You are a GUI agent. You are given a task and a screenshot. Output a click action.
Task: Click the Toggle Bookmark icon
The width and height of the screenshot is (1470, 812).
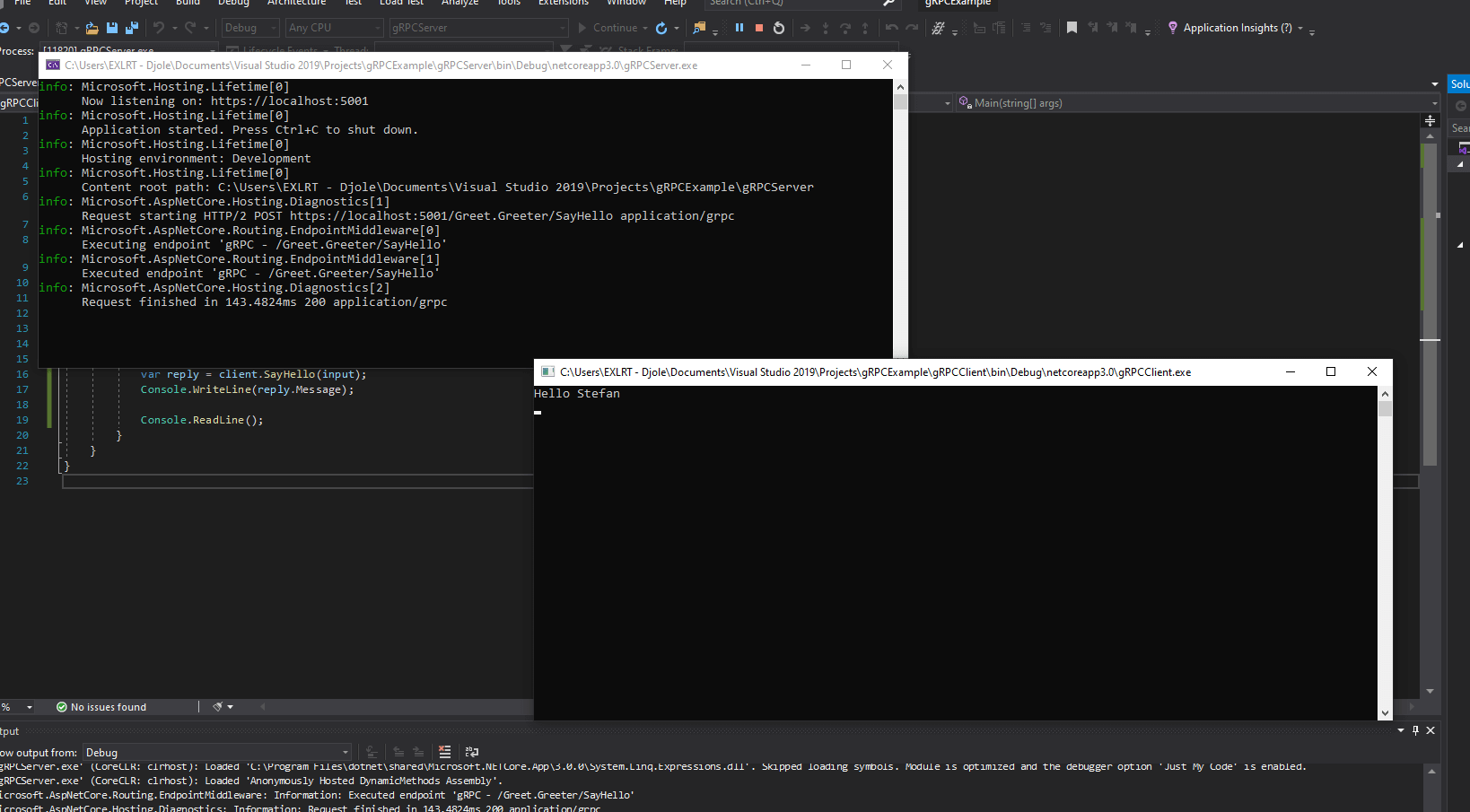point(1072,28)
